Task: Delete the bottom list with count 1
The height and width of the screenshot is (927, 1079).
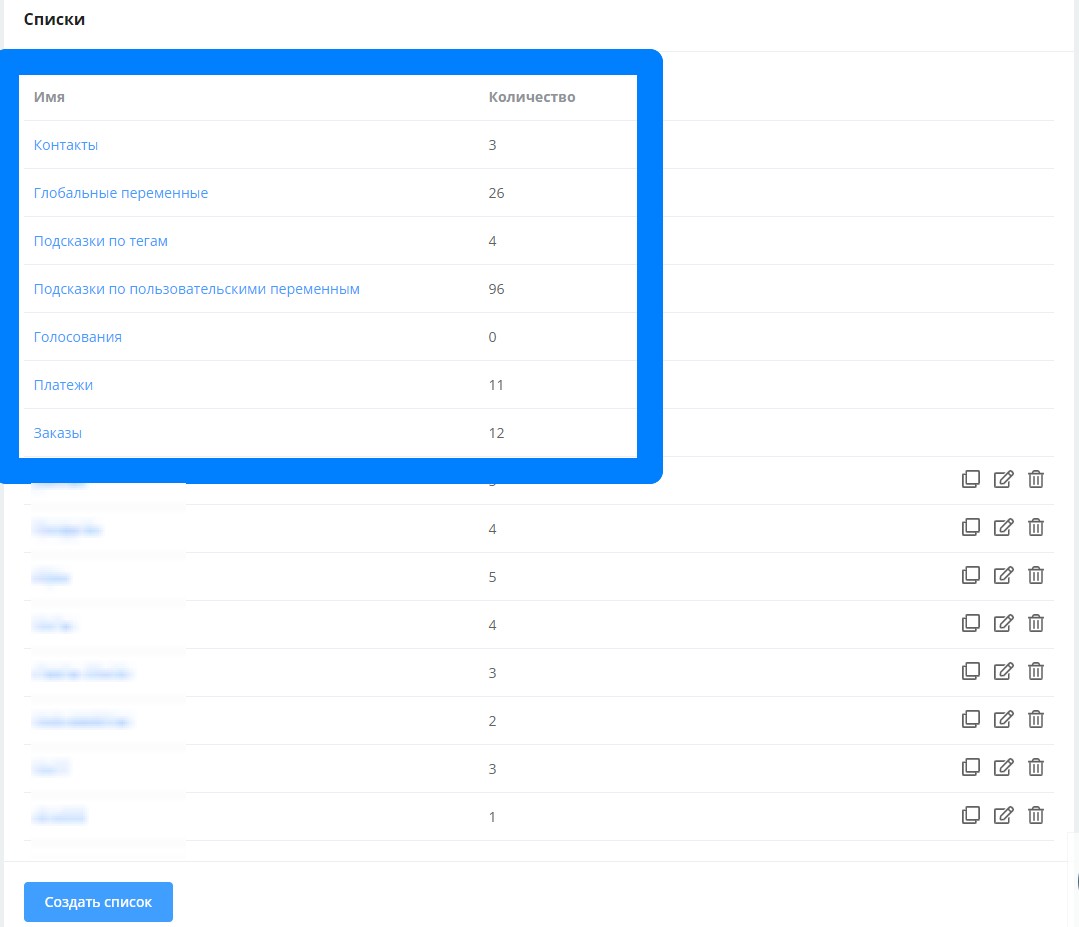Action: coord(1036,815)
